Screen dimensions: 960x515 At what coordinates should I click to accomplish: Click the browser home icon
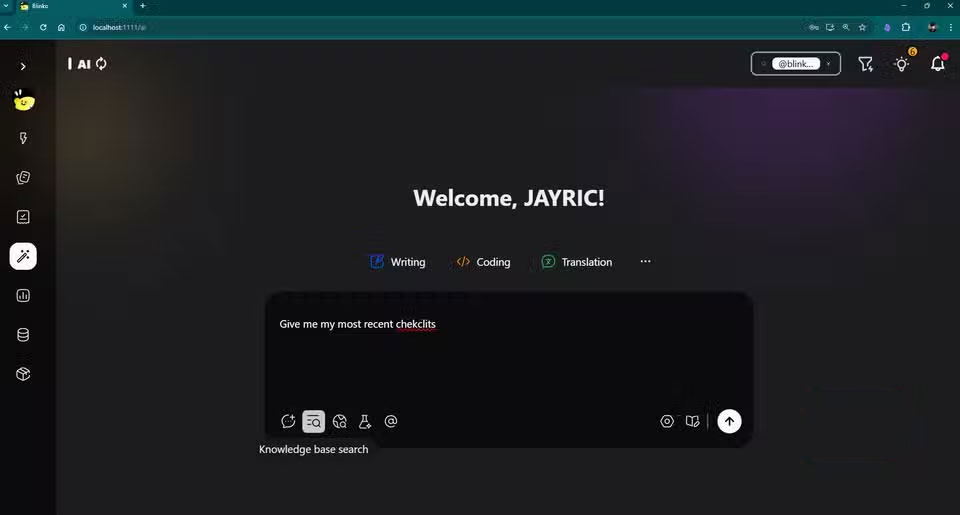point(61,27)
